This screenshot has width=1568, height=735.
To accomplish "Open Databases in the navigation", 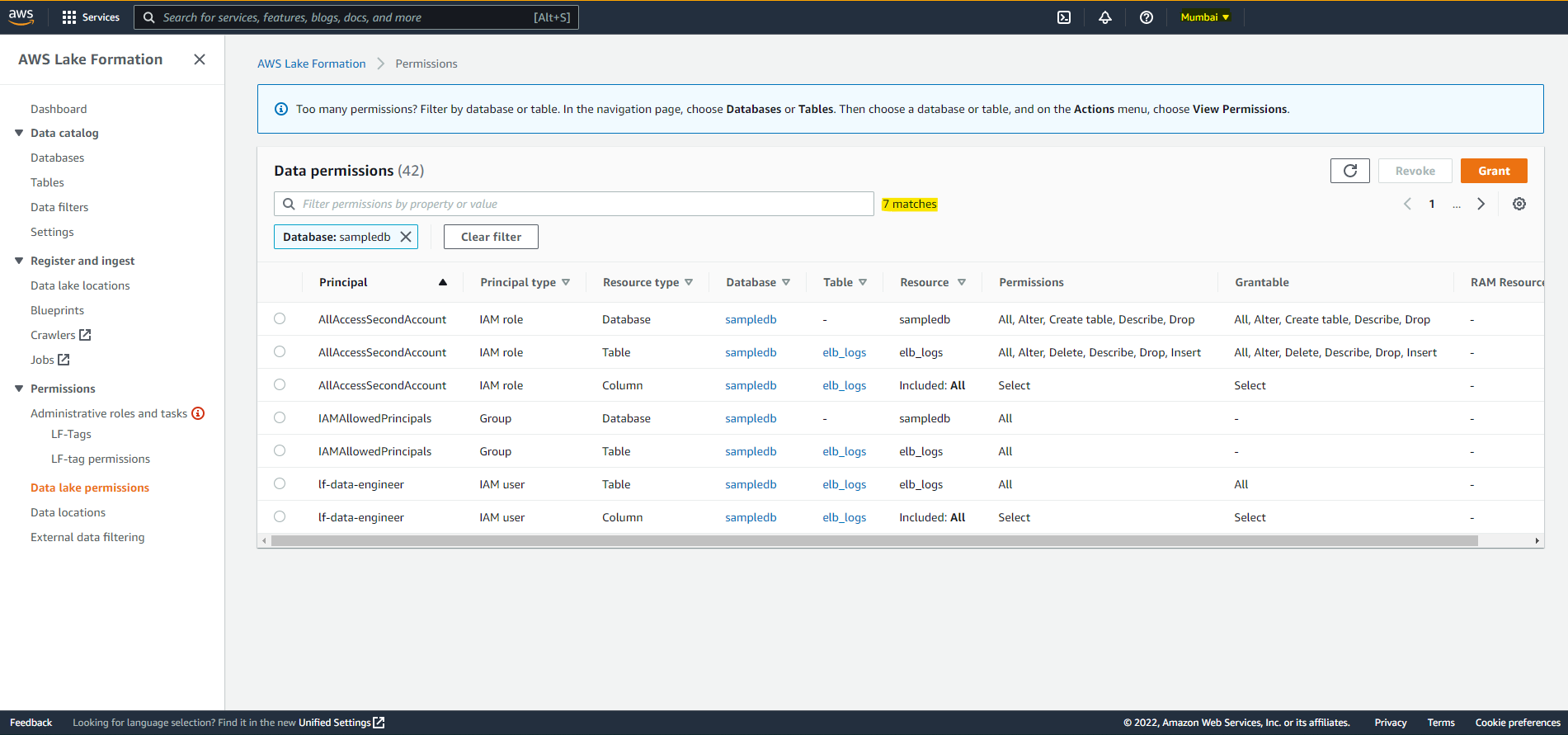I will 57,158.
